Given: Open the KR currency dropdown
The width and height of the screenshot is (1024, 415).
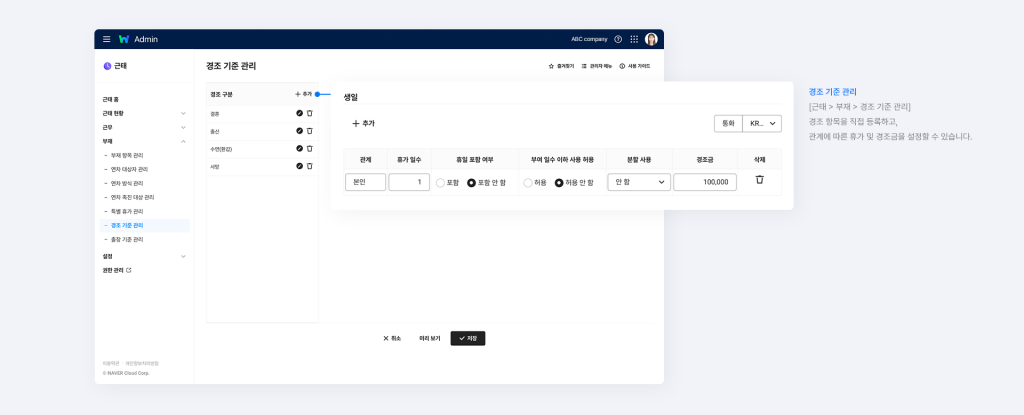Looking at the screenshot, I should coord(762,123).
